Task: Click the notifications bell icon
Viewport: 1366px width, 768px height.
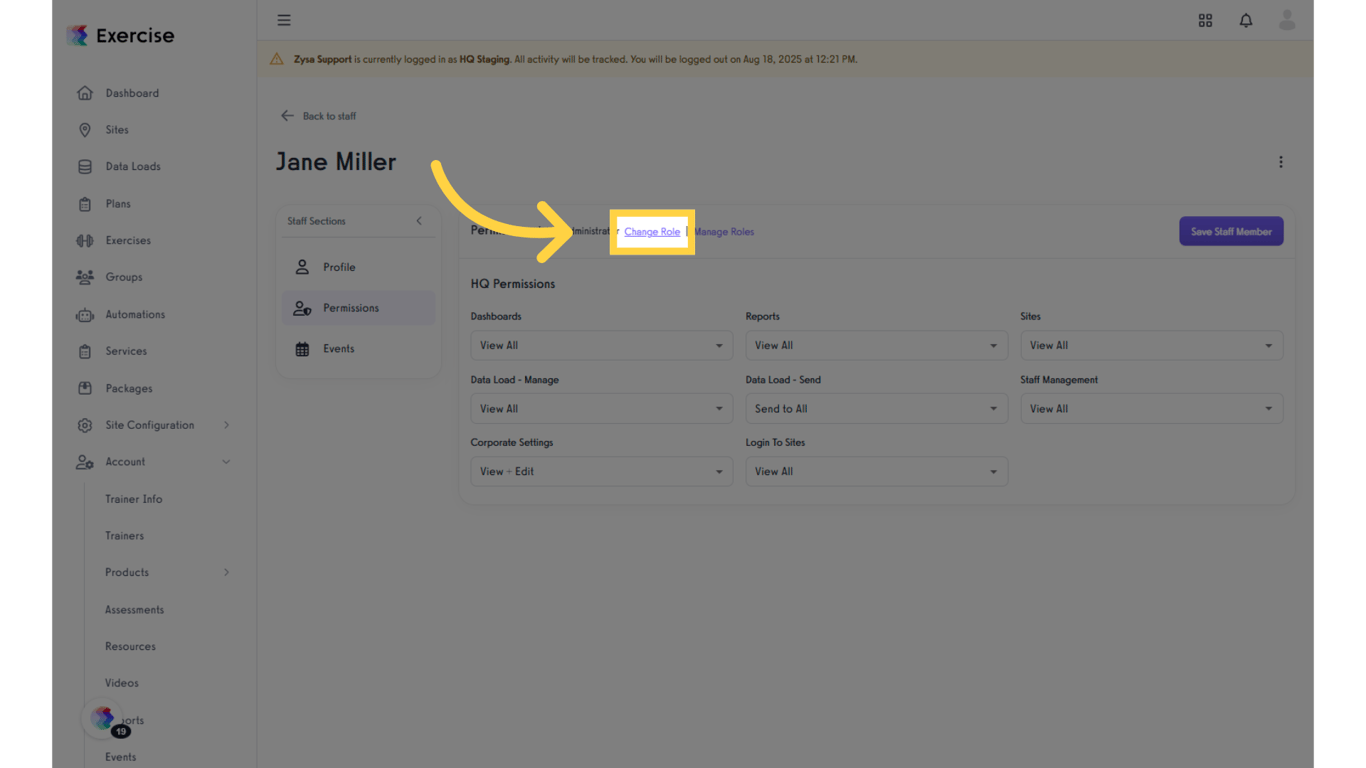Action: click(1246, 20)
